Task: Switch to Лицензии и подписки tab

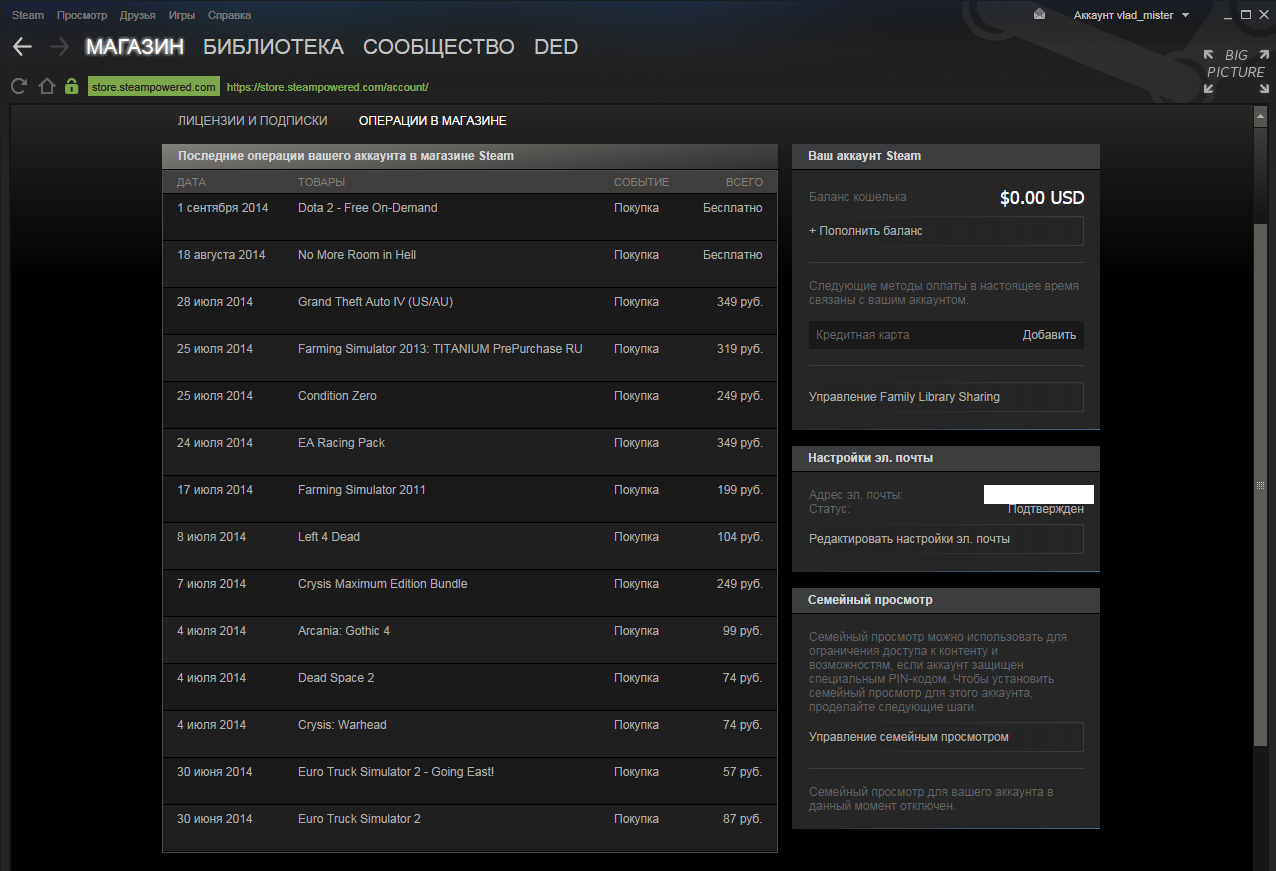Action: [x=253, y=120]
